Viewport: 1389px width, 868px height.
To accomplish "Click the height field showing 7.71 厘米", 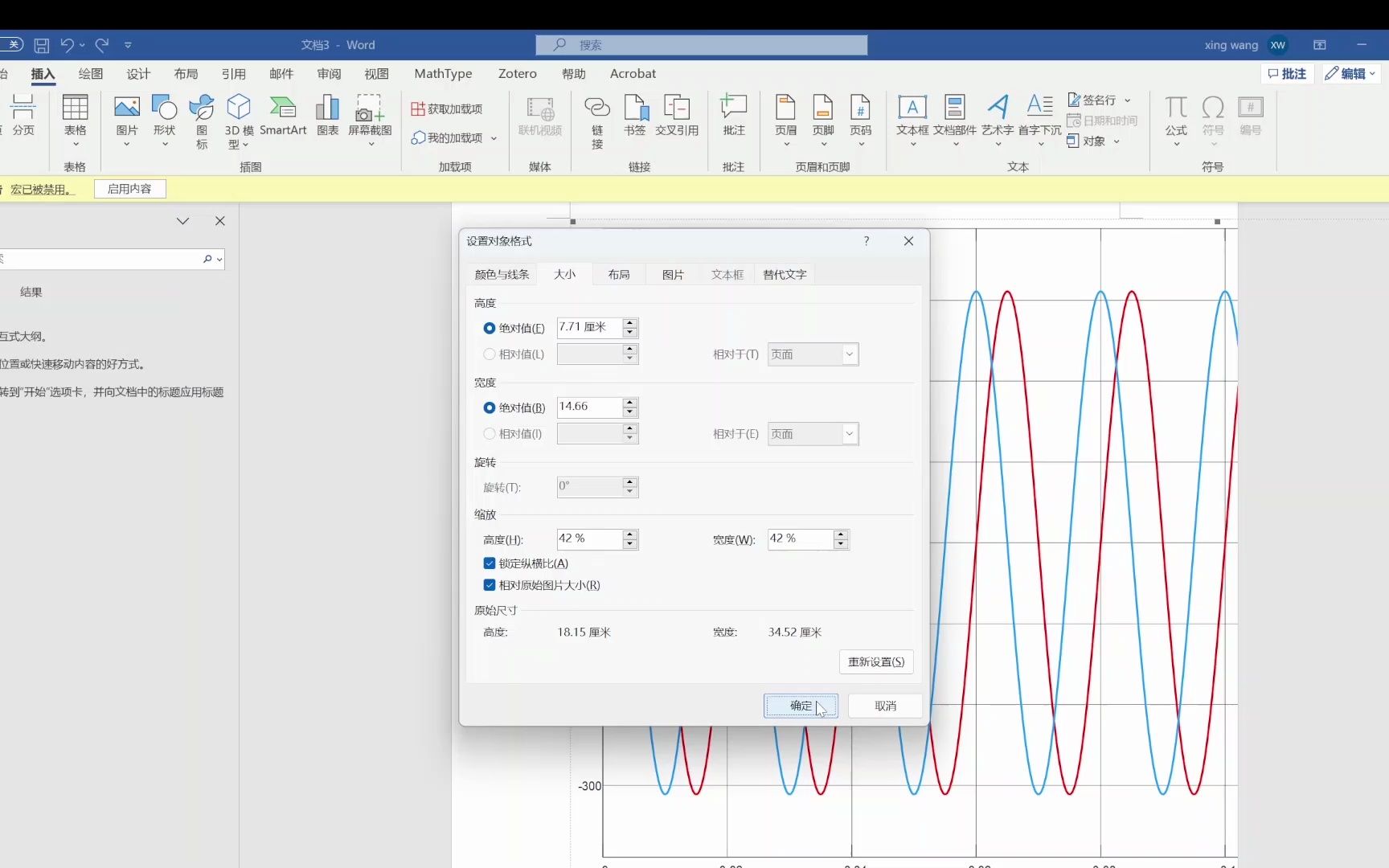I will point(589,327).
